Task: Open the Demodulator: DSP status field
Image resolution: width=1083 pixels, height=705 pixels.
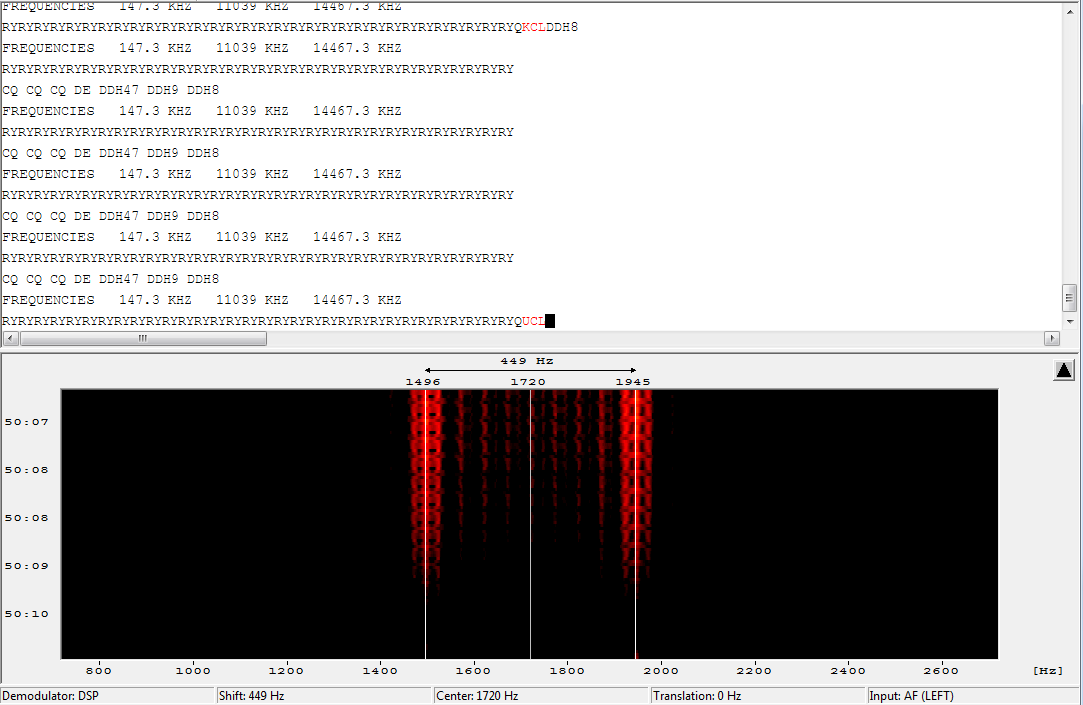Action: pyautogui.click(x=108, y=696)
